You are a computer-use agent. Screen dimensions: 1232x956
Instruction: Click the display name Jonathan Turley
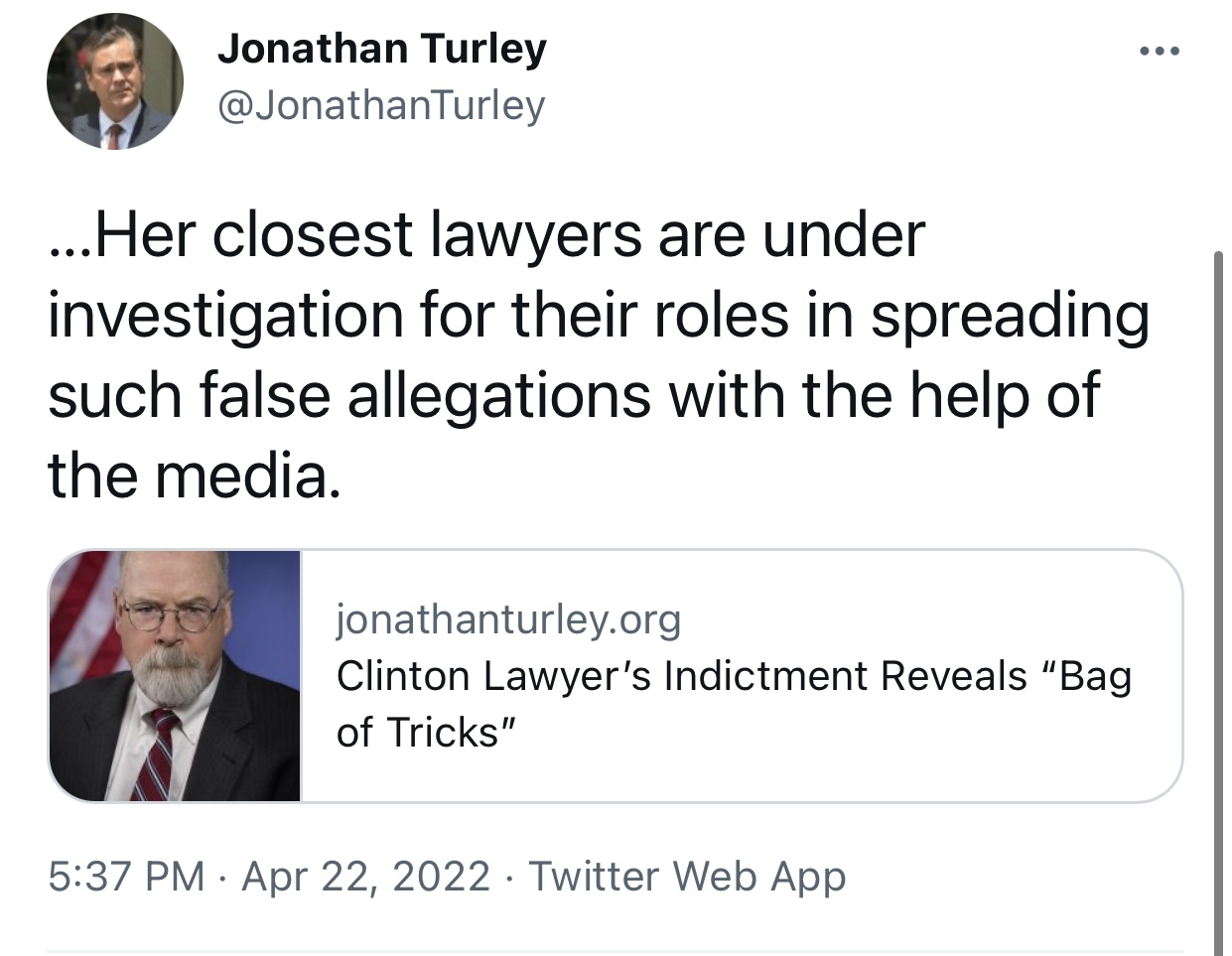(381, 49)
